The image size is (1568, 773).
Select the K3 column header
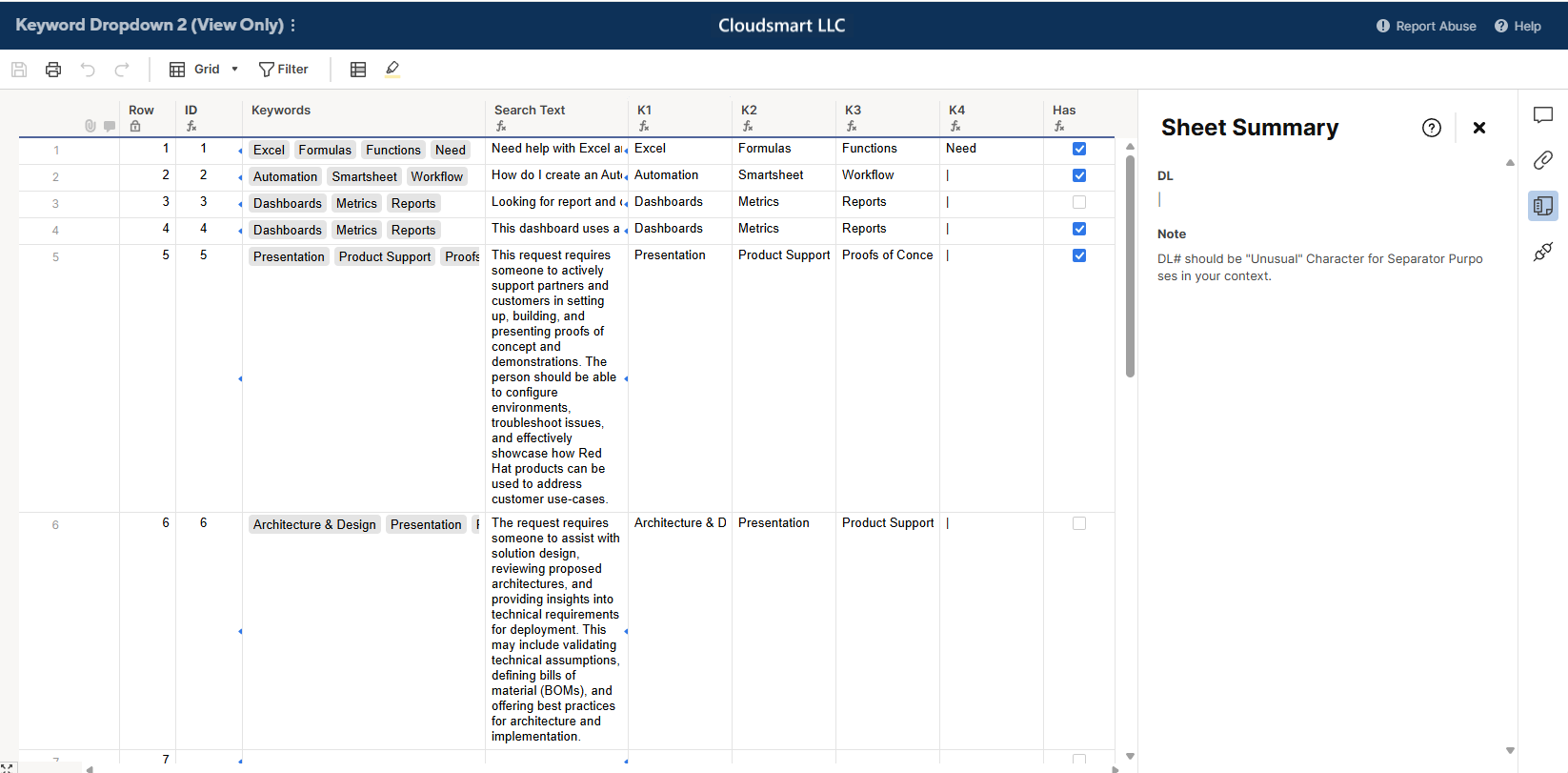point(888,116)
